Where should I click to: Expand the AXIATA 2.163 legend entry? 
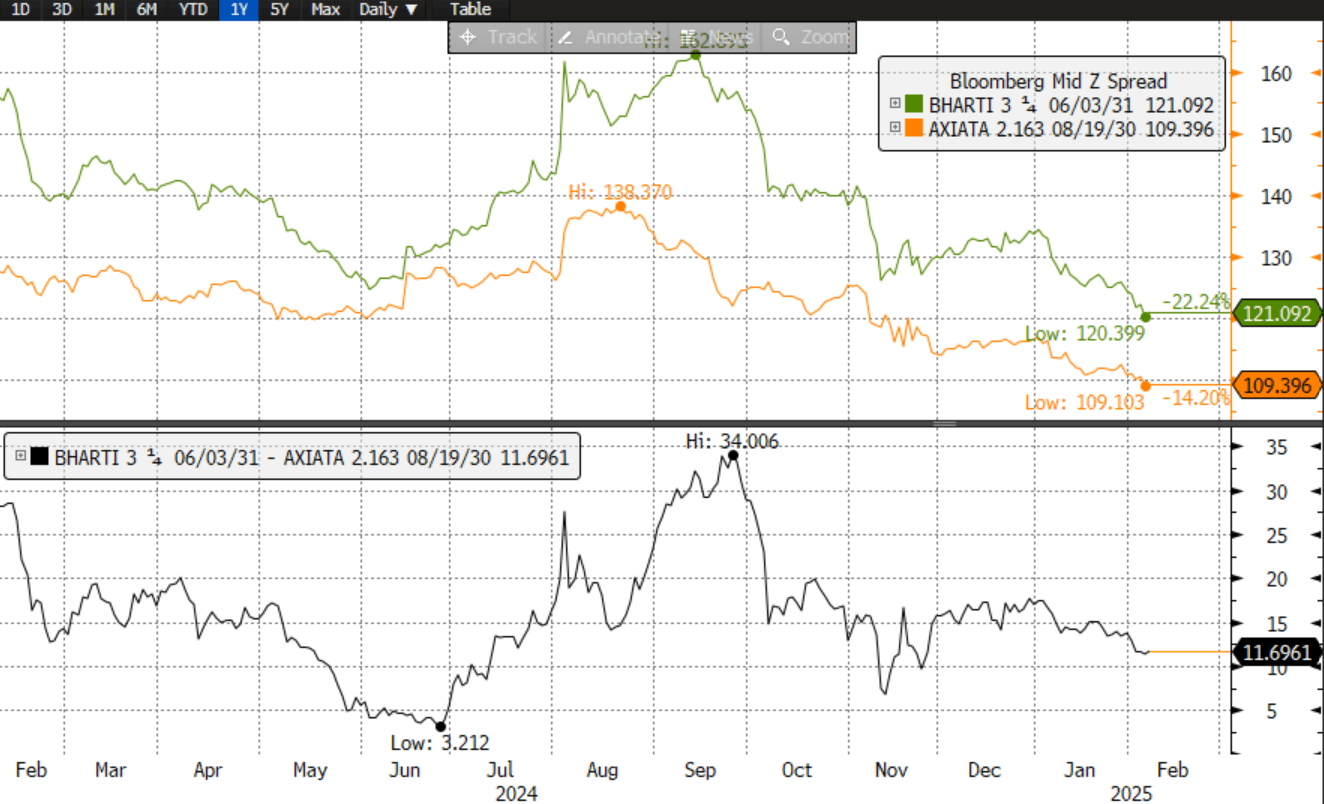click(x=895, y=128)
